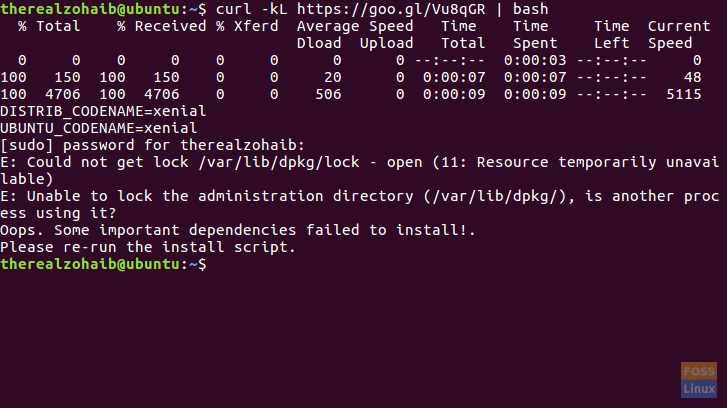Image resolution: width=727 pixels, height=408 pixels.
Task: Click the 506 Dload value
Action: pos(328,95)
